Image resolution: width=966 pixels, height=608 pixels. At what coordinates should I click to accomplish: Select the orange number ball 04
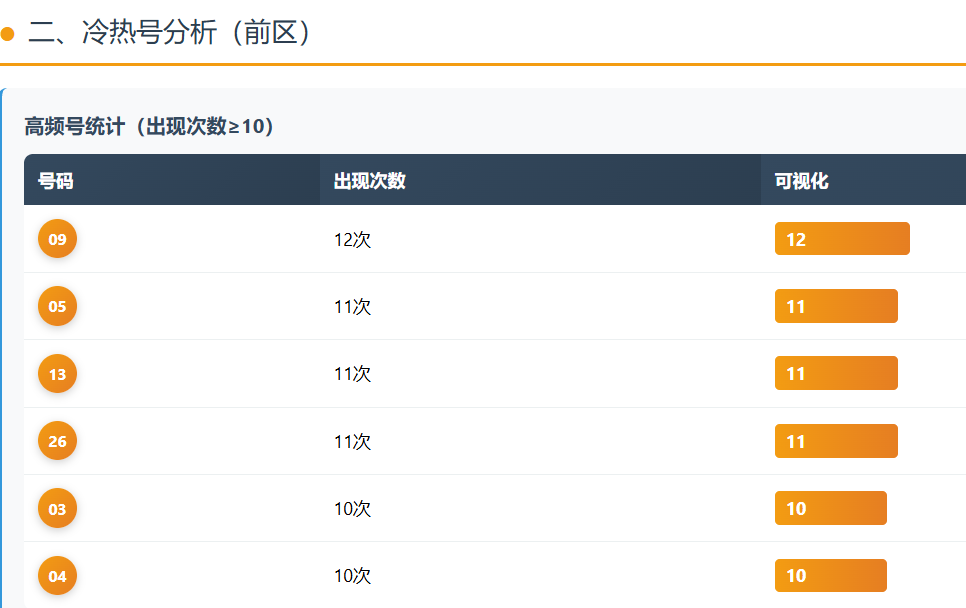[57, 576]
